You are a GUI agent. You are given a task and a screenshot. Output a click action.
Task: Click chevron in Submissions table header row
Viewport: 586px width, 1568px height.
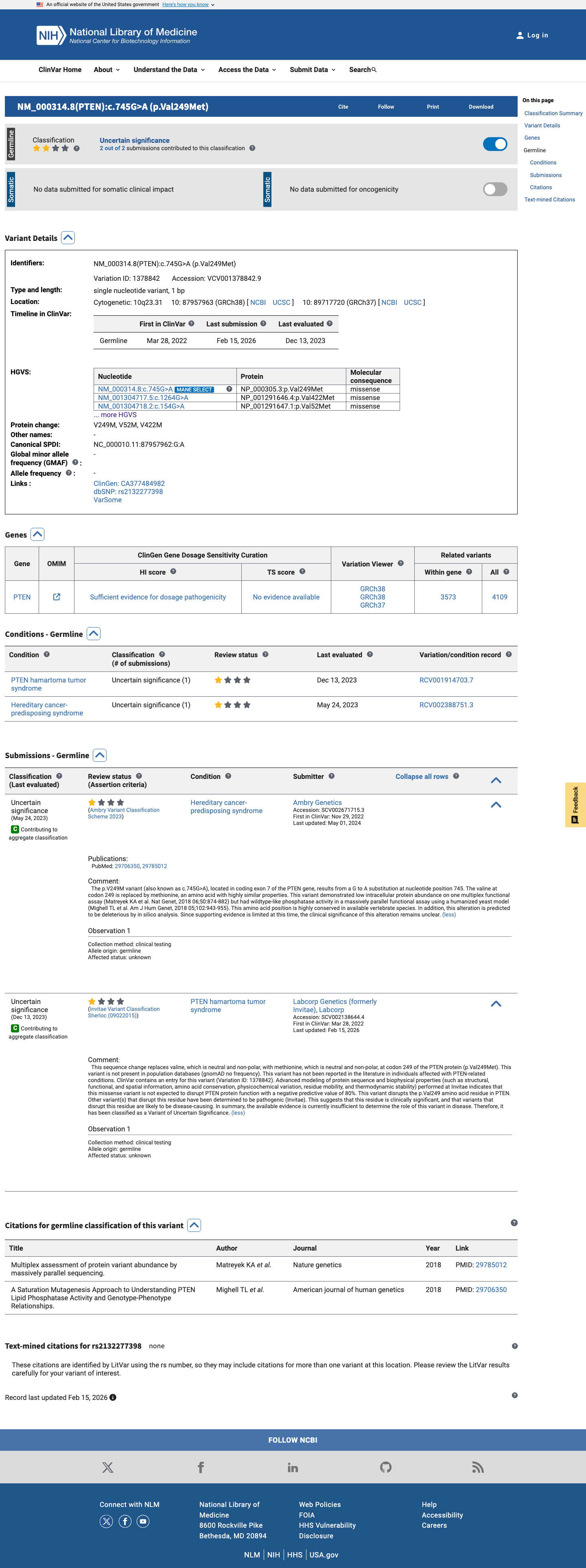[496, 781]
